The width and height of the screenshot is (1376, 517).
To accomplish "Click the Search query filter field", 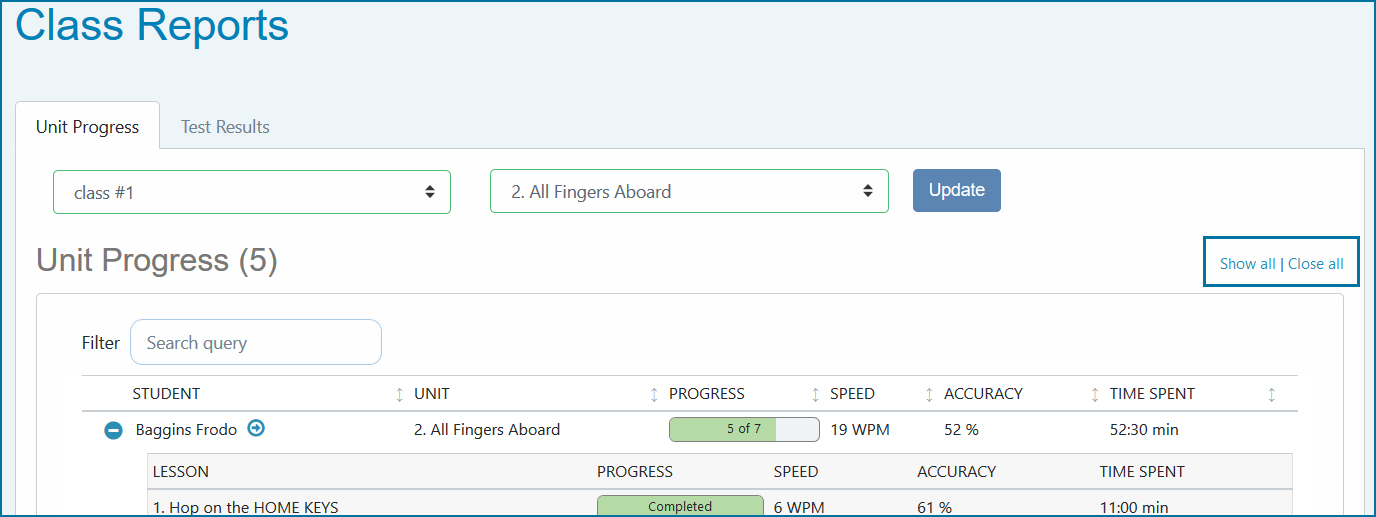I will [x=256, y=343].
